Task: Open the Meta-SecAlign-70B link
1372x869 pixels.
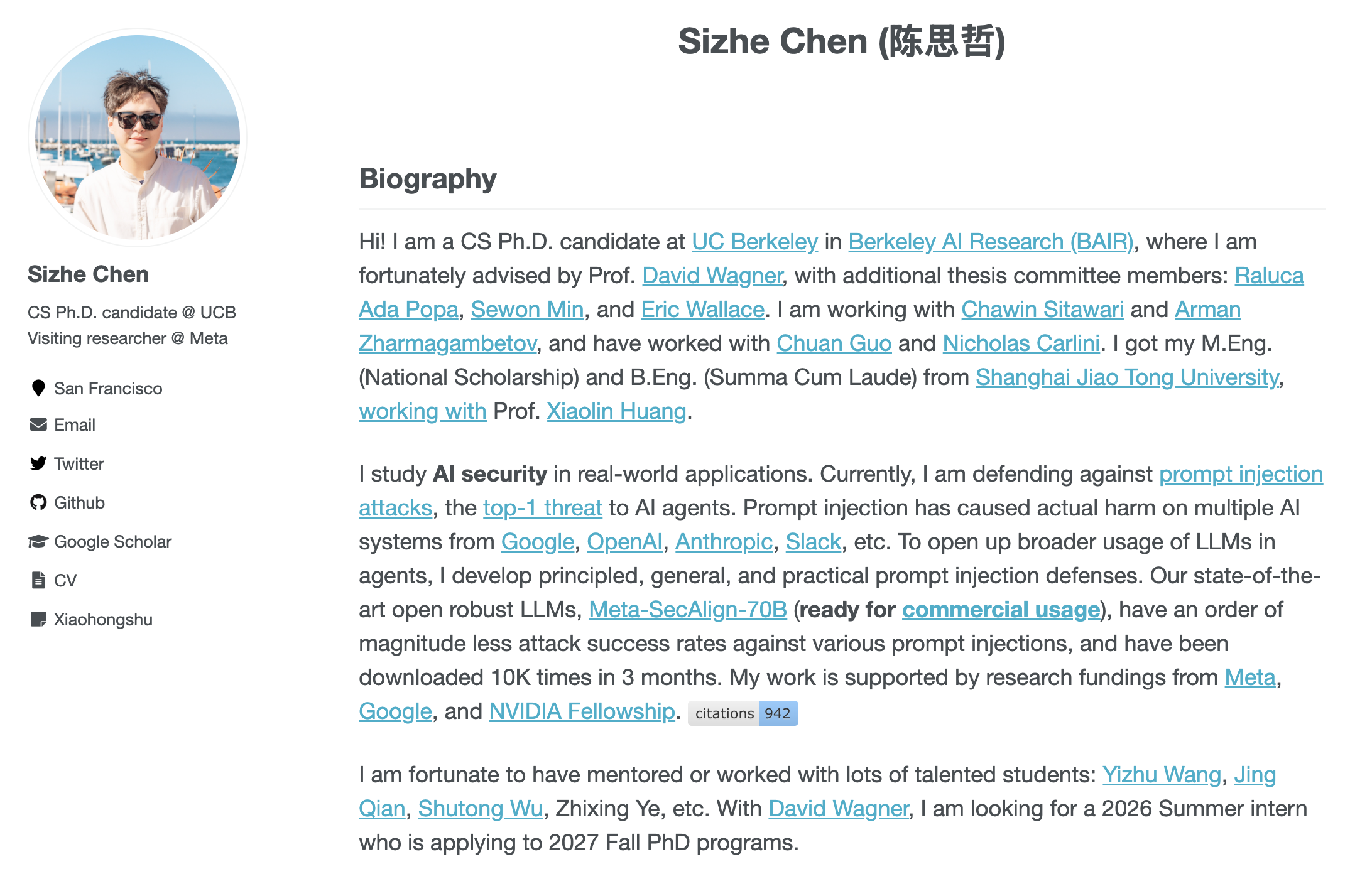Action: pos(687,610)
